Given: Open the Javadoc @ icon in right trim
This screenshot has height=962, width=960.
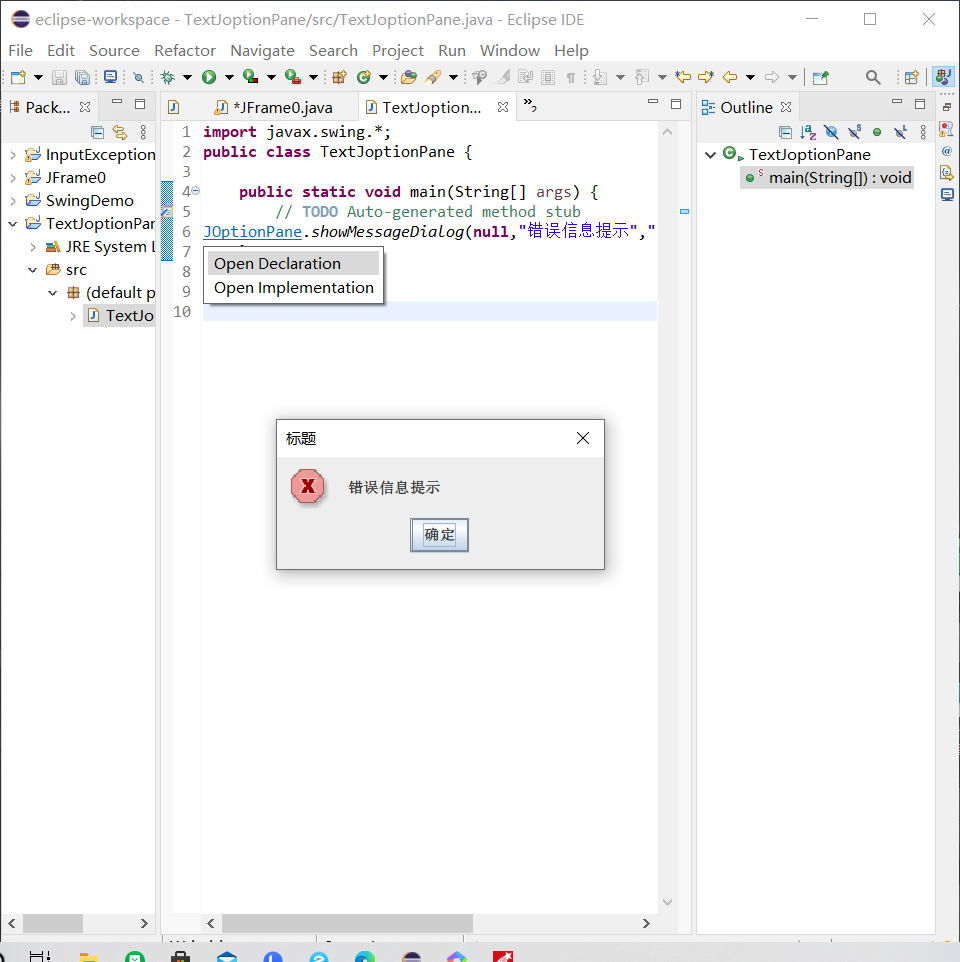Looking at the screenshot, I should (x=947, y=151).
